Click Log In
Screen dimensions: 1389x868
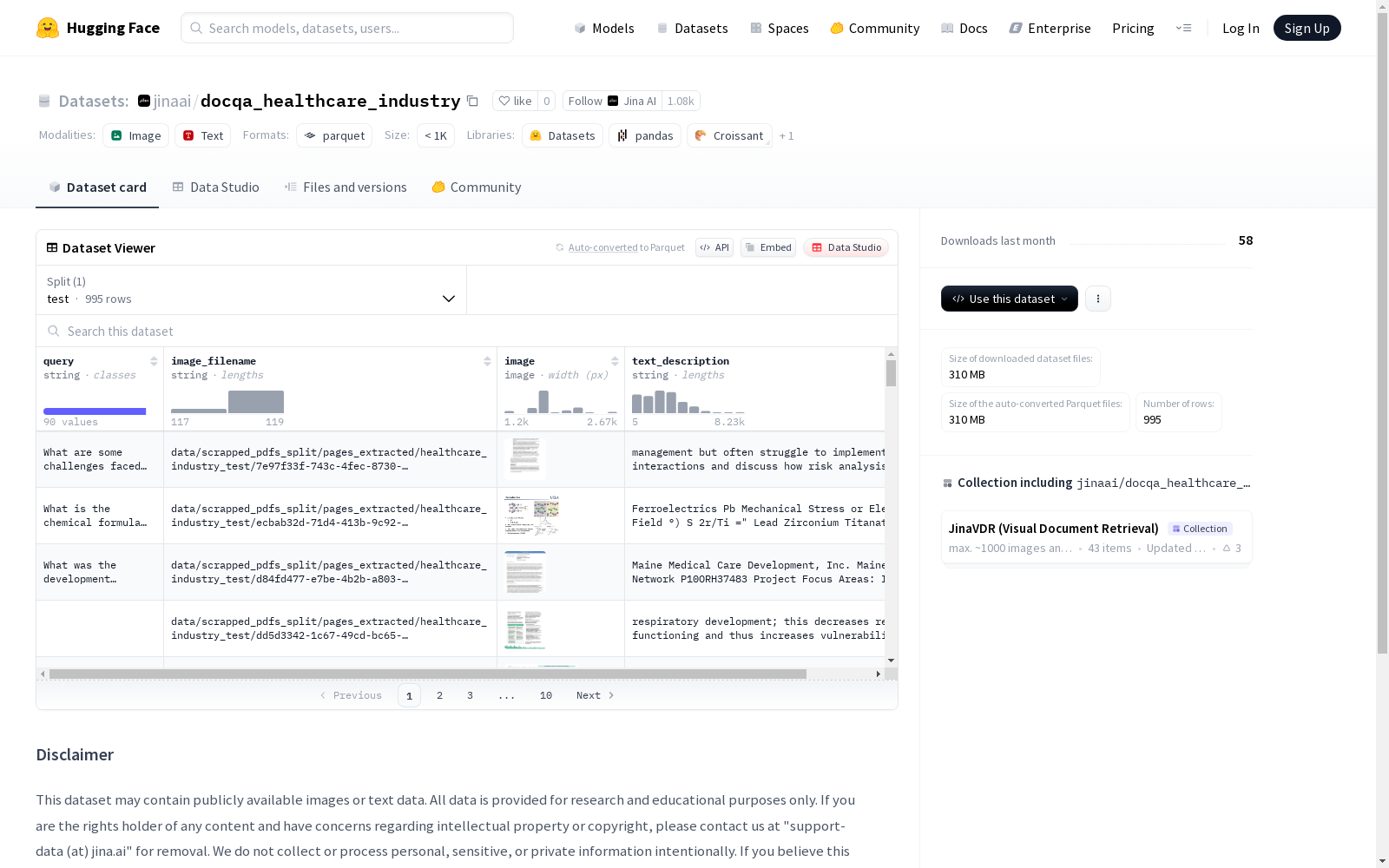pyautogui.click(x=1241, y=28)
